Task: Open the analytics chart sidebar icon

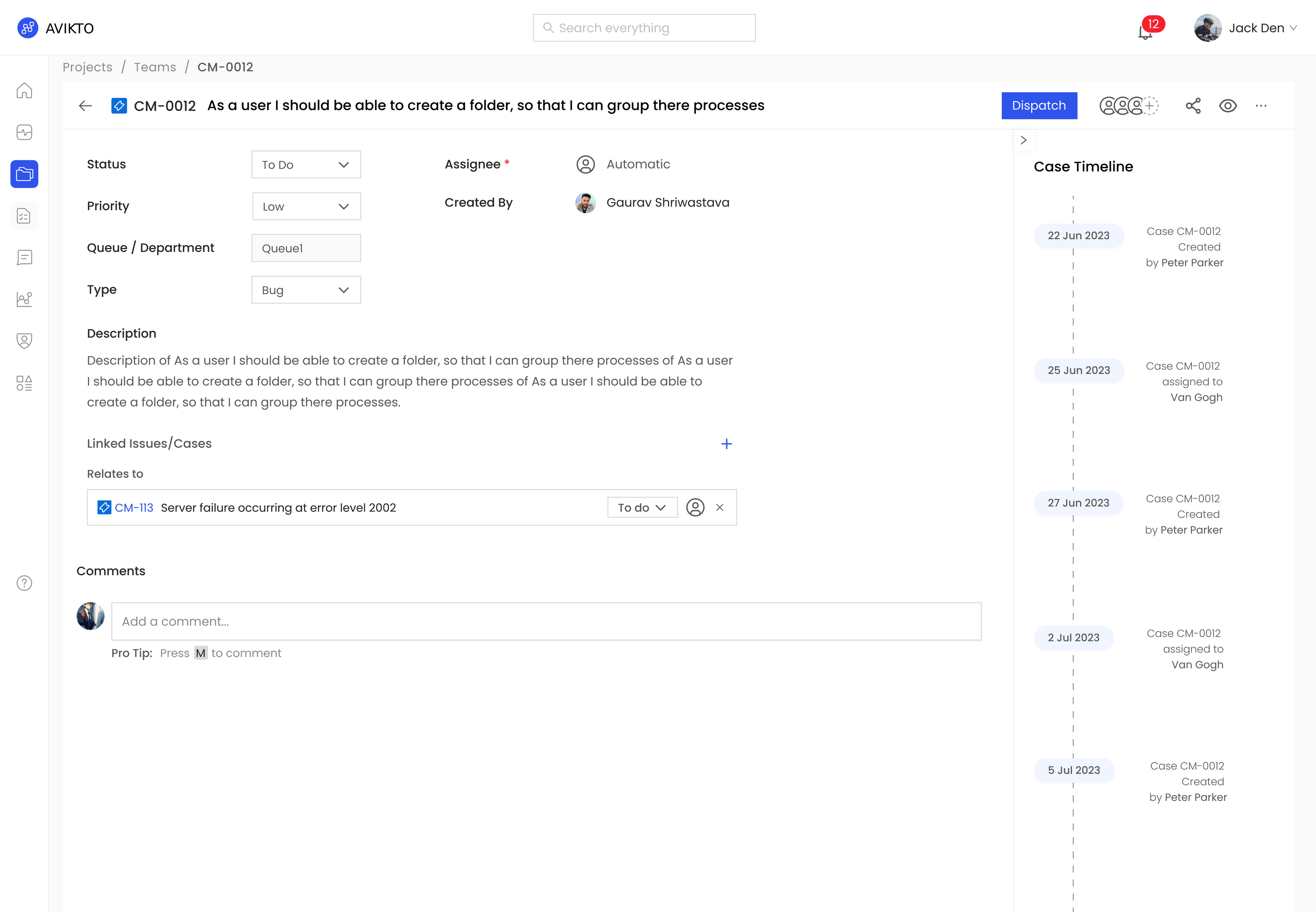Action: tap(24, 299)
